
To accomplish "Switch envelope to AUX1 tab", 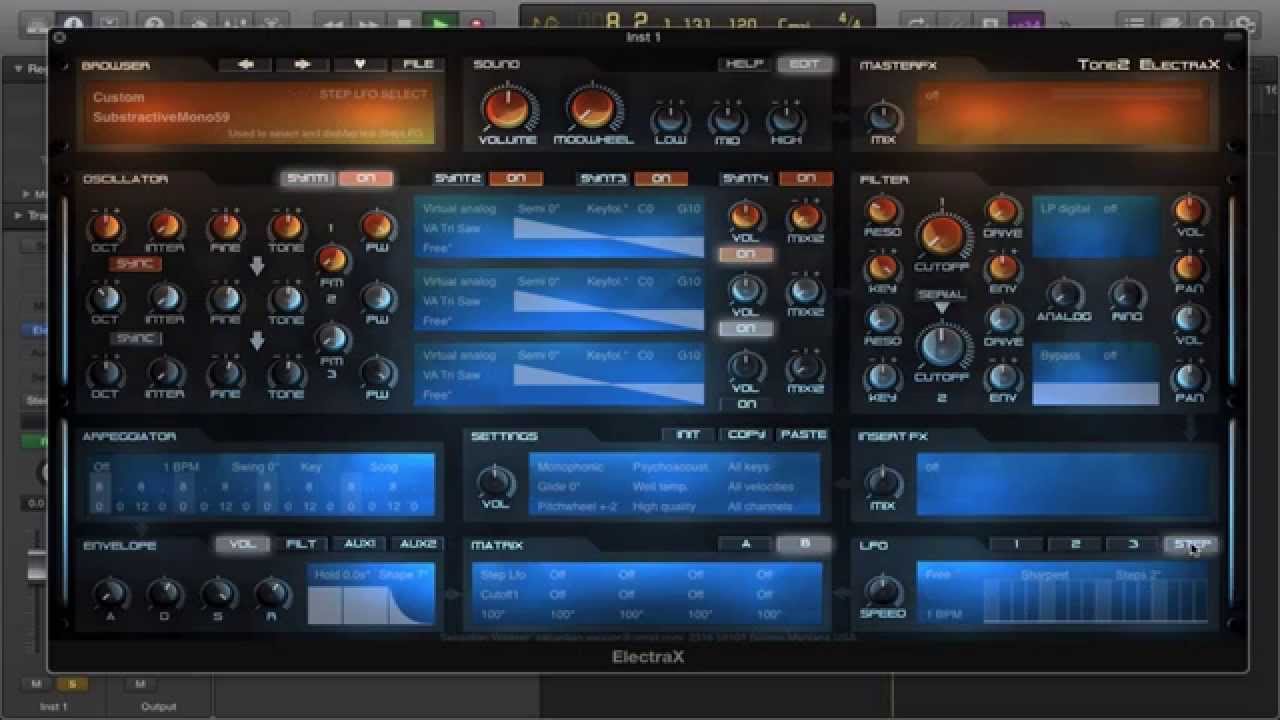I will click(x=359, y=544).
